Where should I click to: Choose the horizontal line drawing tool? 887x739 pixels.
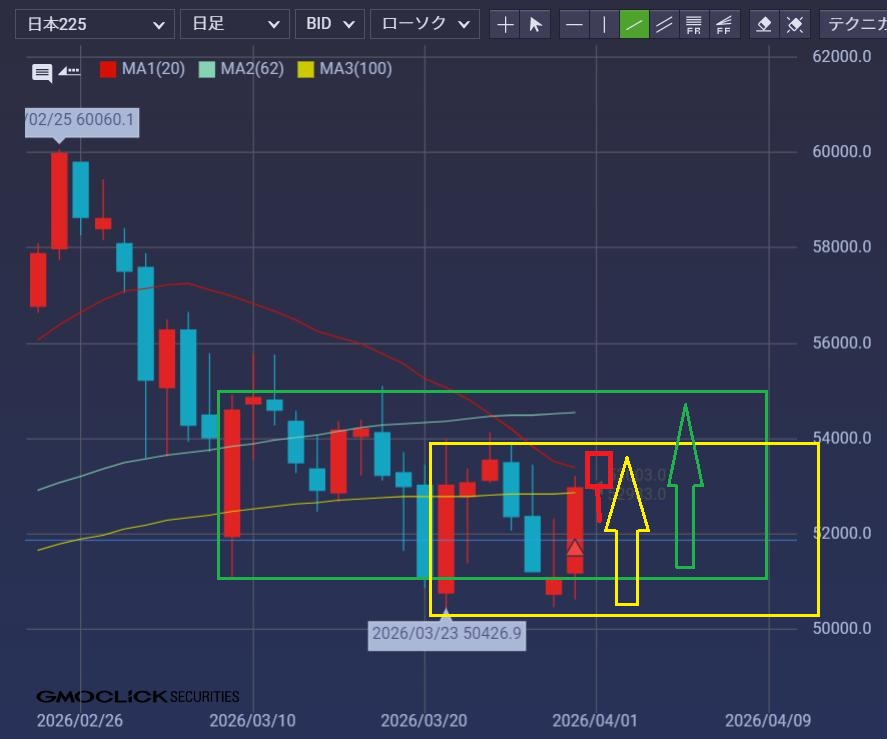click(x=574, y=25)
